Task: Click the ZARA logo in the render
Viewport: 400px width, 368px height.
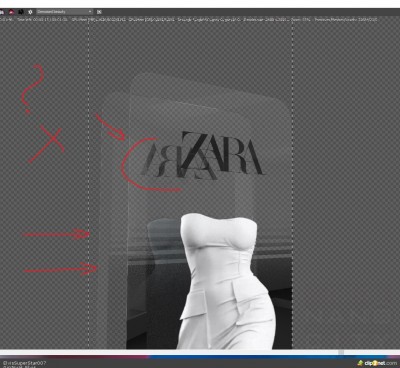Action: click(x=203, y=155)
